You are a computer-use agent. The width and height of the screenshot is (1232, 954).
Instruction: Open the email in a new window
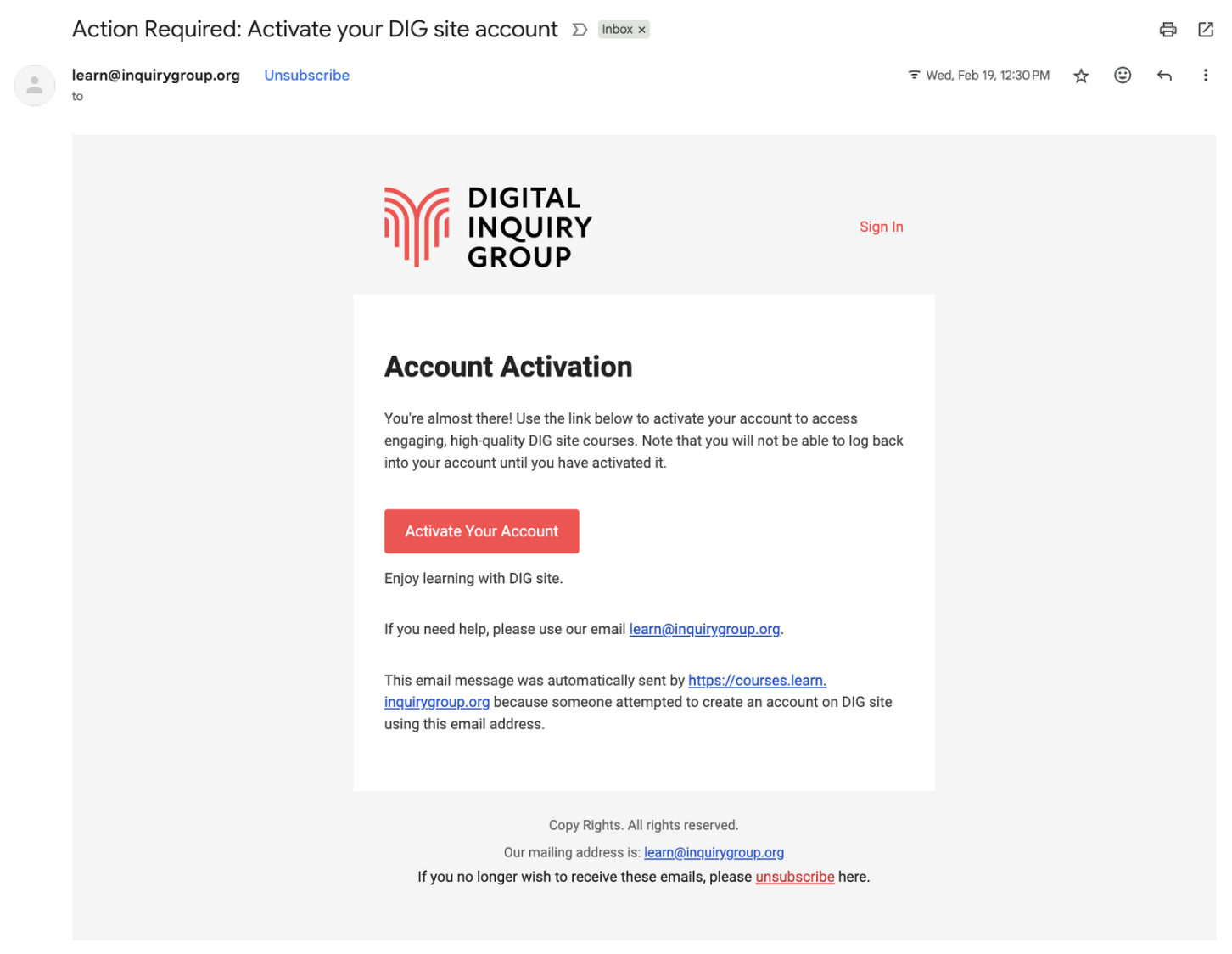(x=1206, y=29)
